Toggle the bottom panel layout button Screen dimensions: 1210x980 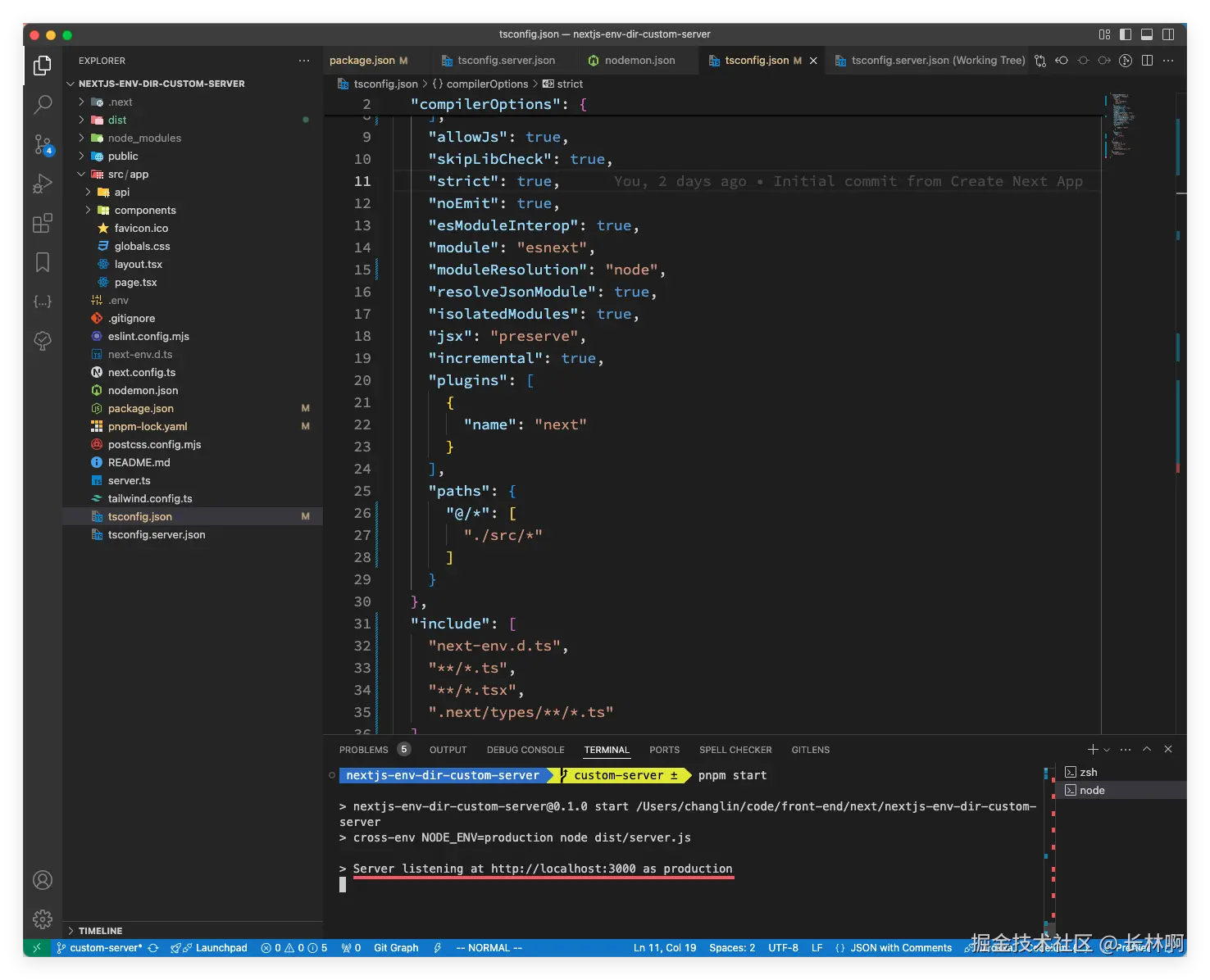tap(1147, 34)
